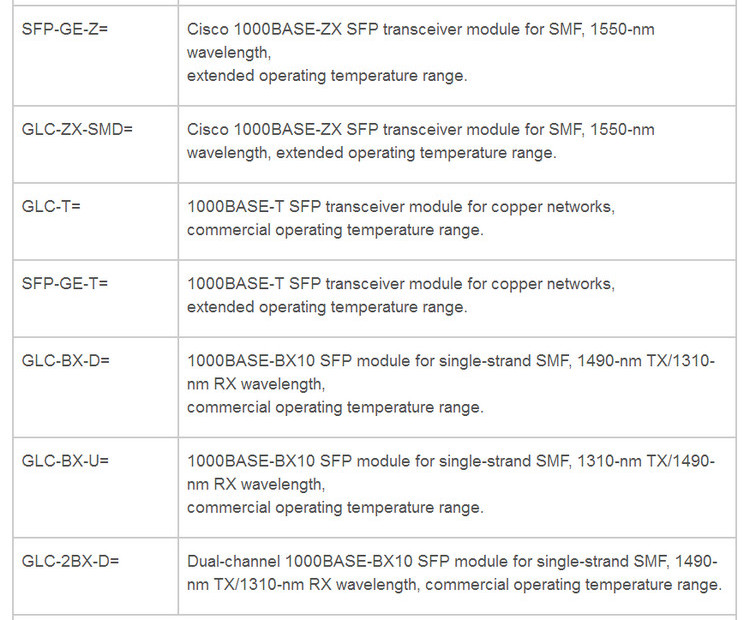Click the GLC-2BX-D= description second line
Viewport: 750px width, 620px height.
453,584
